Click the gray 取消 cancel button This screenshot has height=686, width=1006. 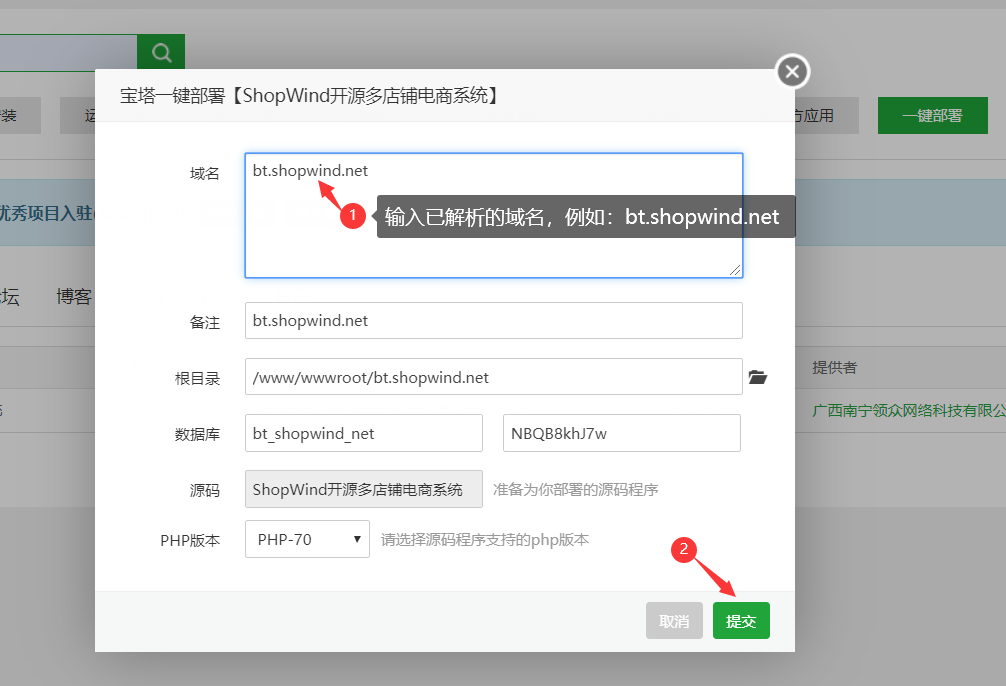tap(674, 621)
